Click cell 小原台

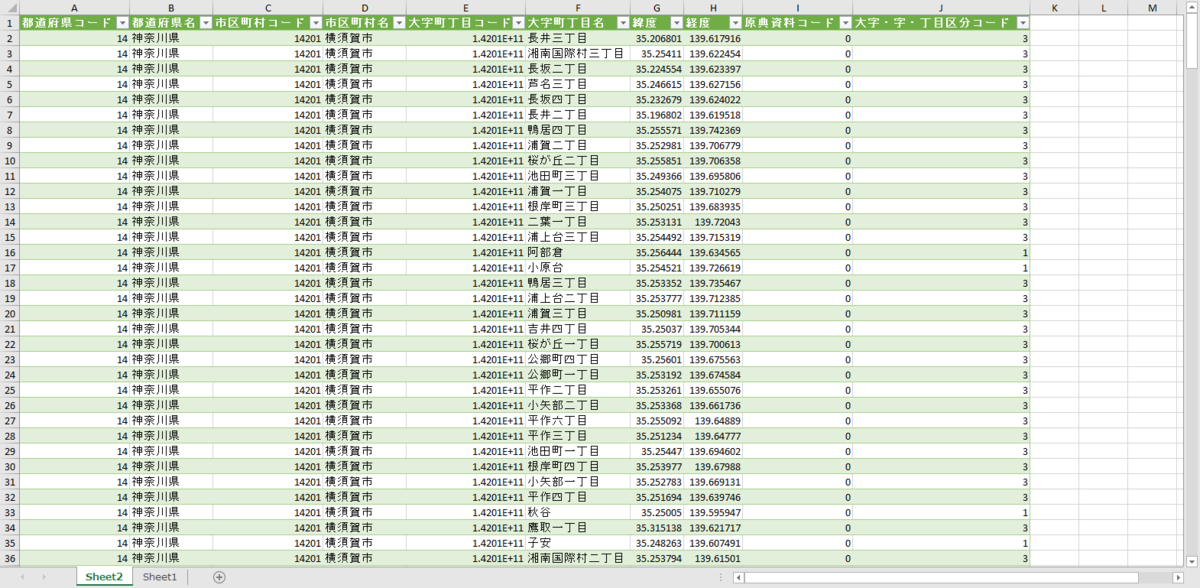point(577,267)
